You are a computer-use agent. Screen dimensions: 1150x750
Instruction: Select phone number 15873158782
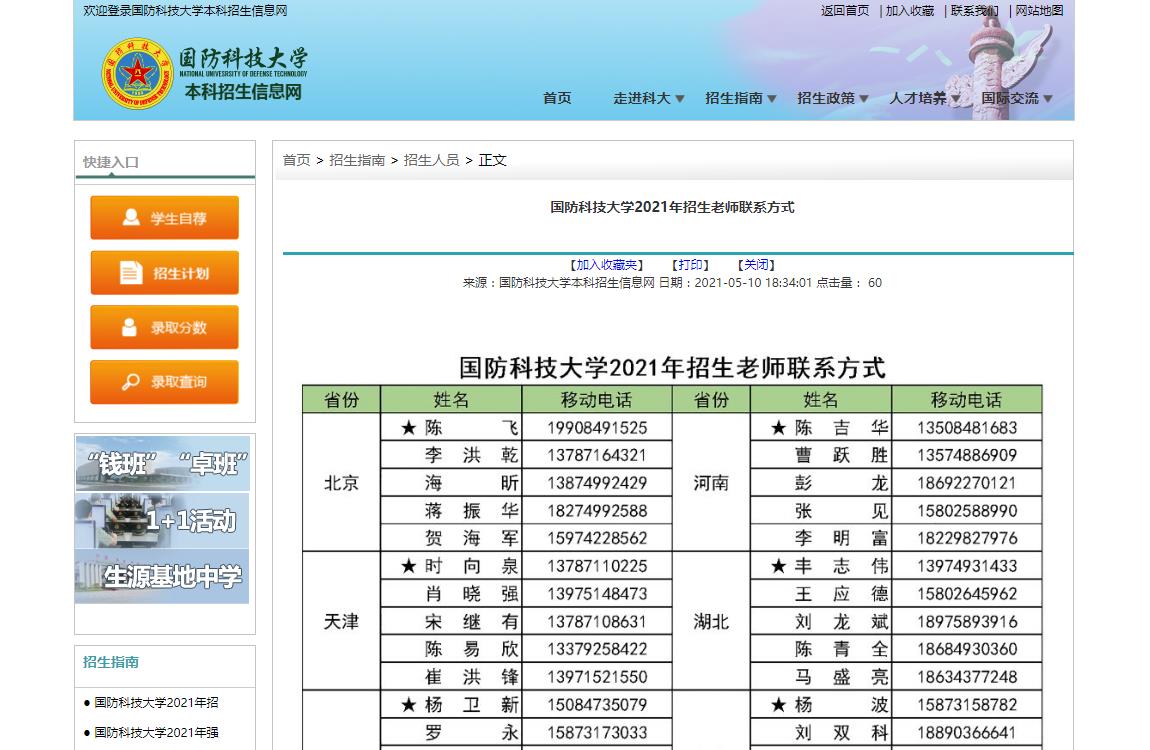click(967, 705)
